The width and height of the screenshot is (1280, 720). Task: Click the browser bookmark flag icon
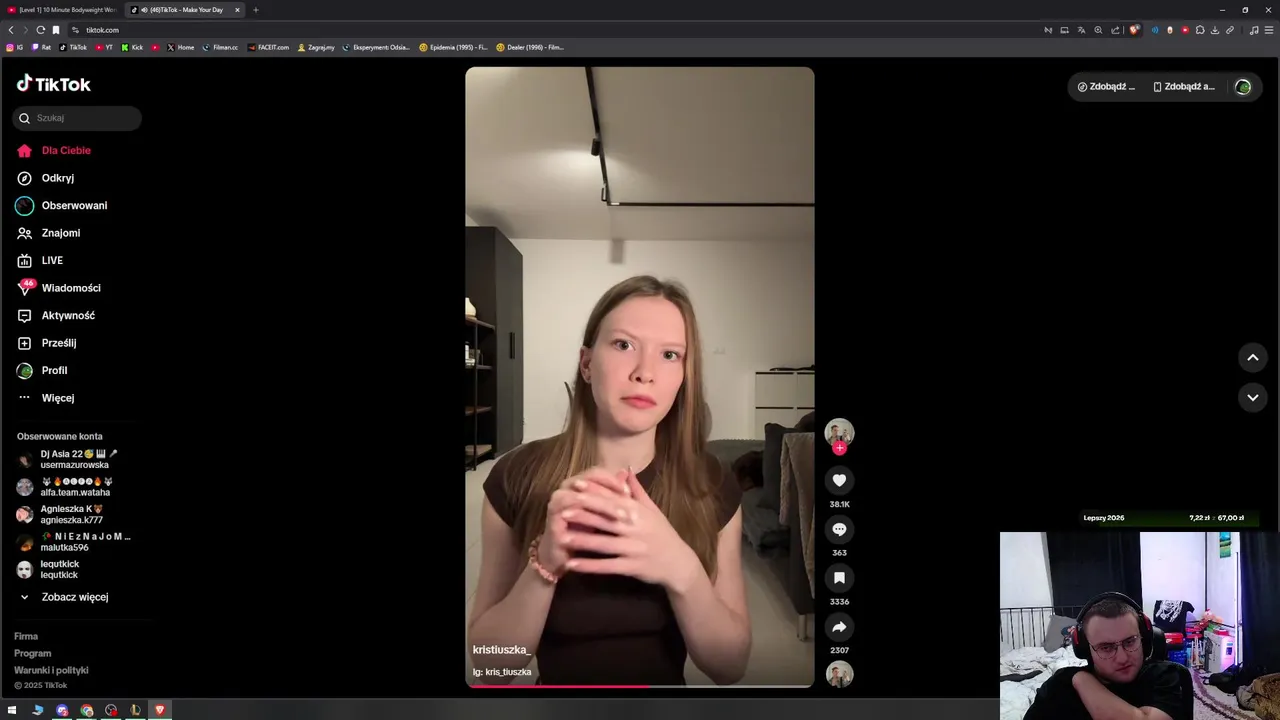click(x=56, y=30)
